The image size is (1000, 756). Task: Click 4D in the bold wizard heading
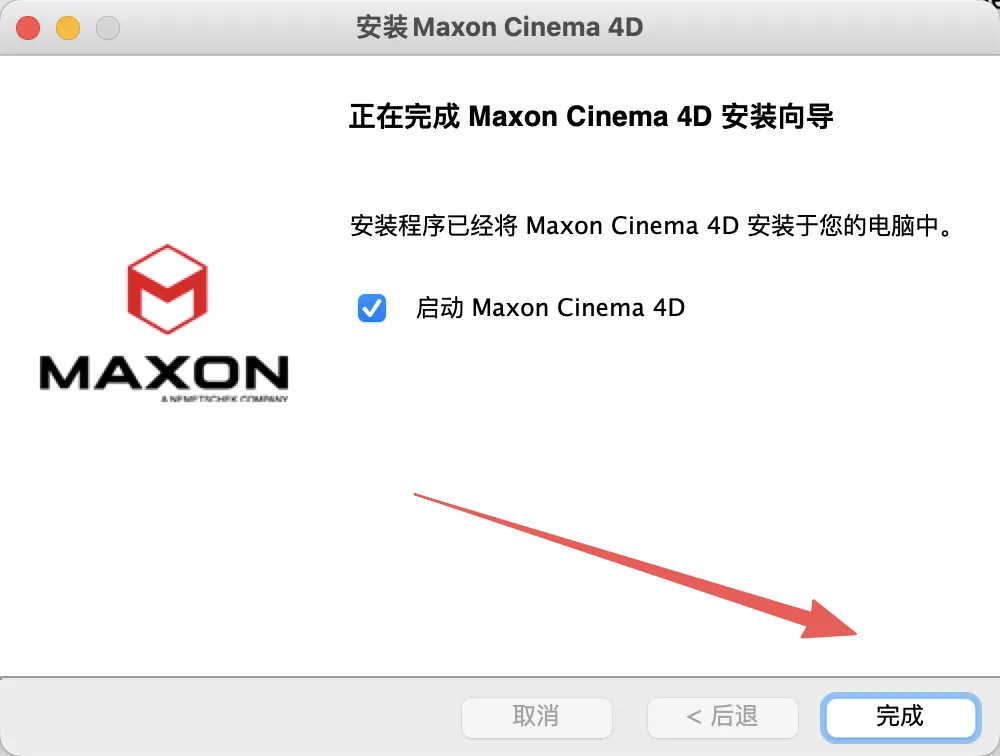[694, 117]
